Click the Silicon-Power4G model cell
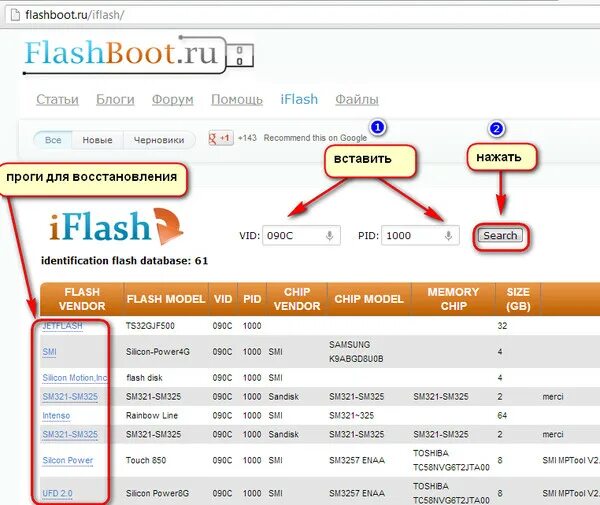This screenshot has height=505, width=600. (158, 352)
